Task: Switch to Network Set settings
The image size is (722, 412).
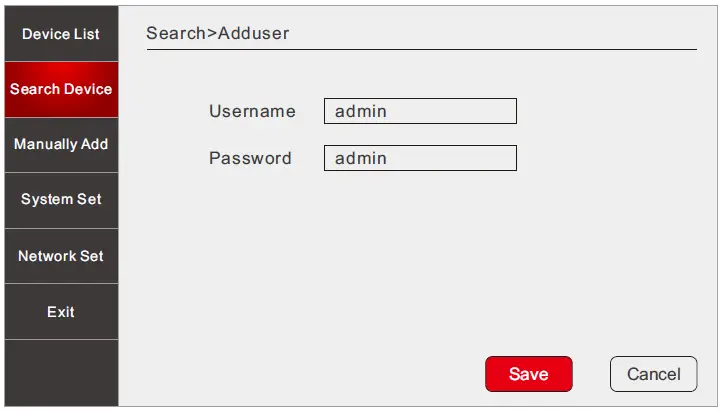Action: click(x=61, y=256)
